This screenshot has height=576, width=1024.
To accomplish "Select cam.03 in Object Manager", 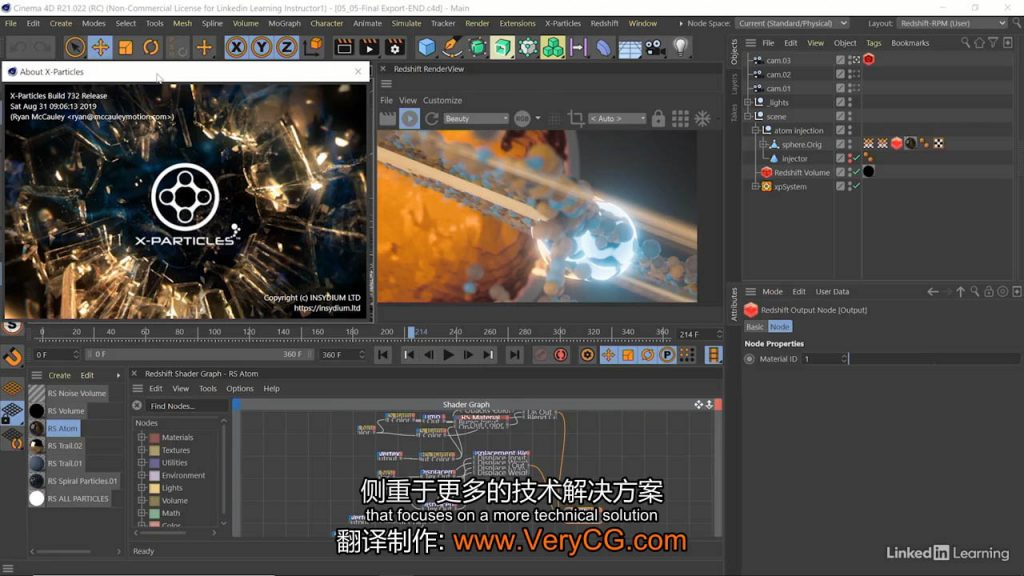I will 778,60.
